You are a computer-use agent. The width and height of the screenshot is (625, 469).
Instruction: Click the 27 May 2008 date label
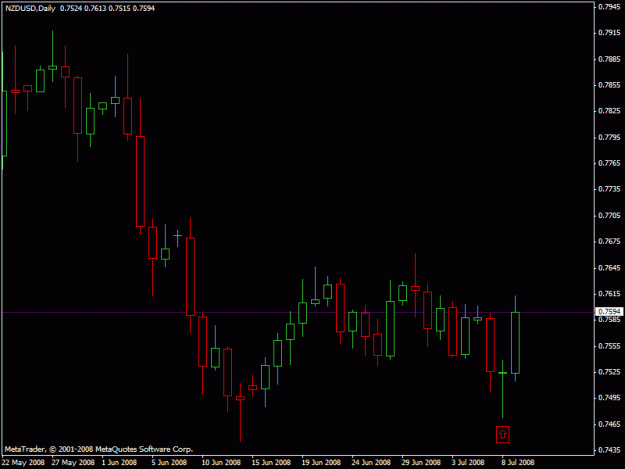coord(73,462)
